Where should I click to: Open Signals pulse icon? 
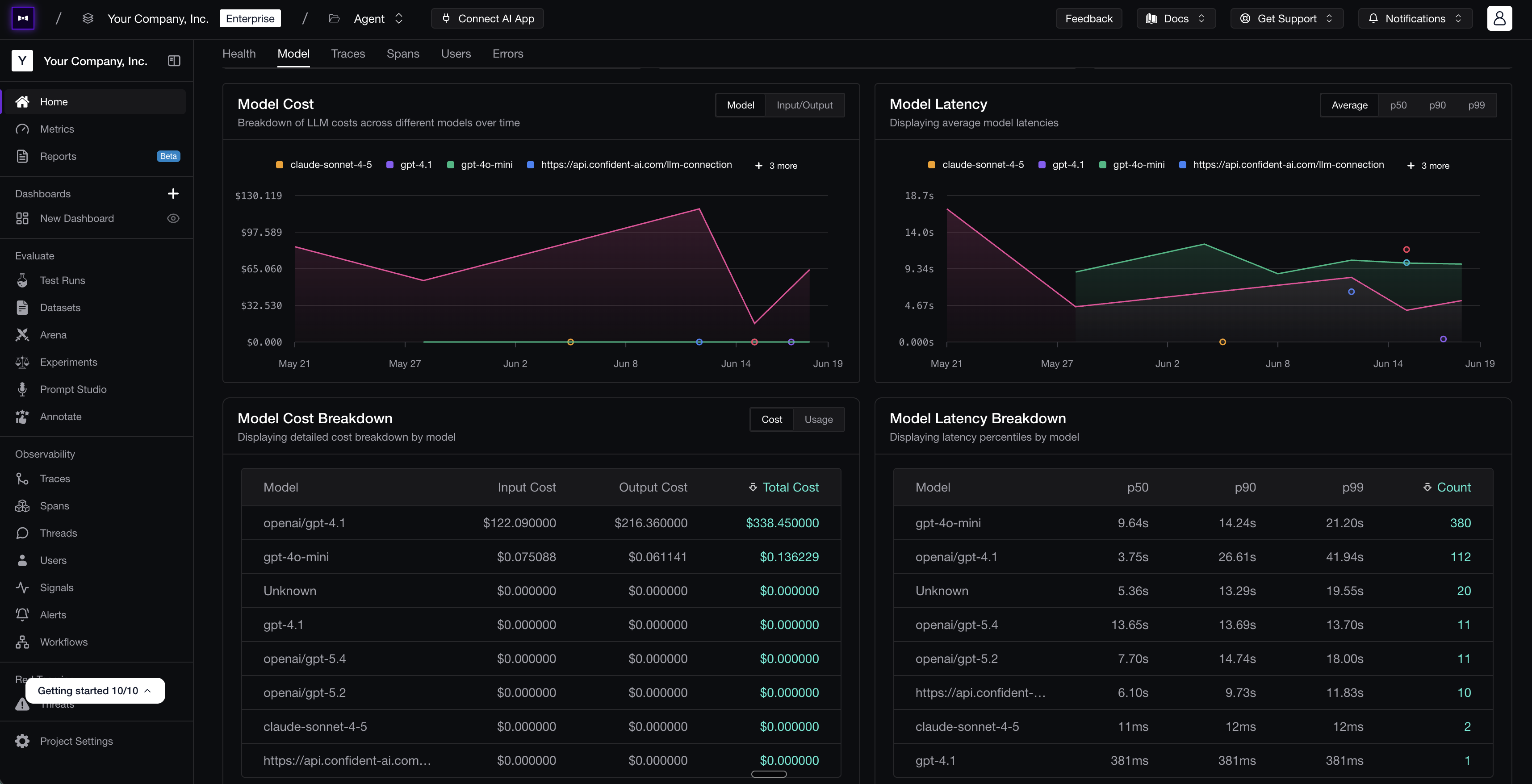pyautogui.click(x=22, y=587)
